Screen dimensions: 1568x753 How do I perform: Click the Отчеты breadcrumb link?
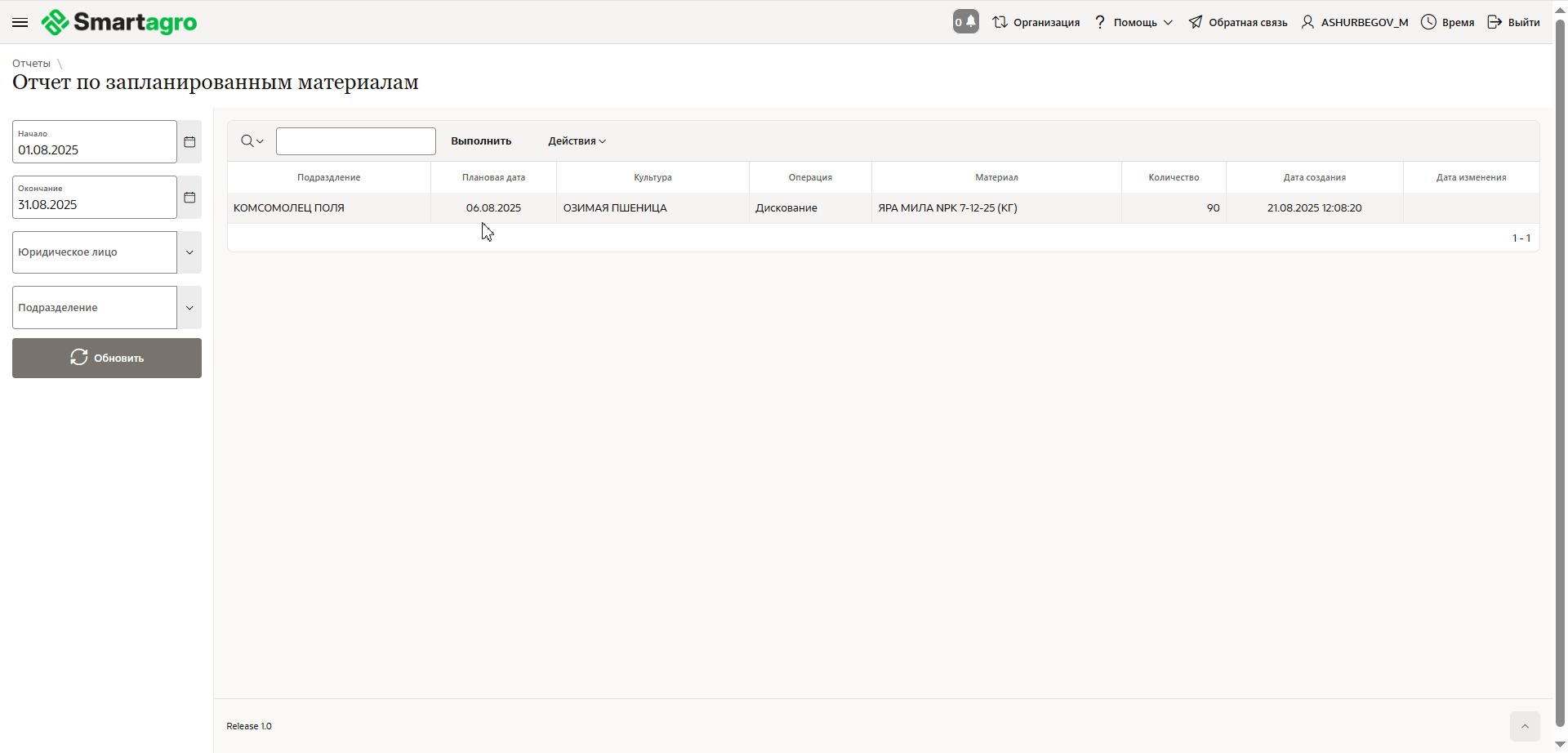[31, 64]
